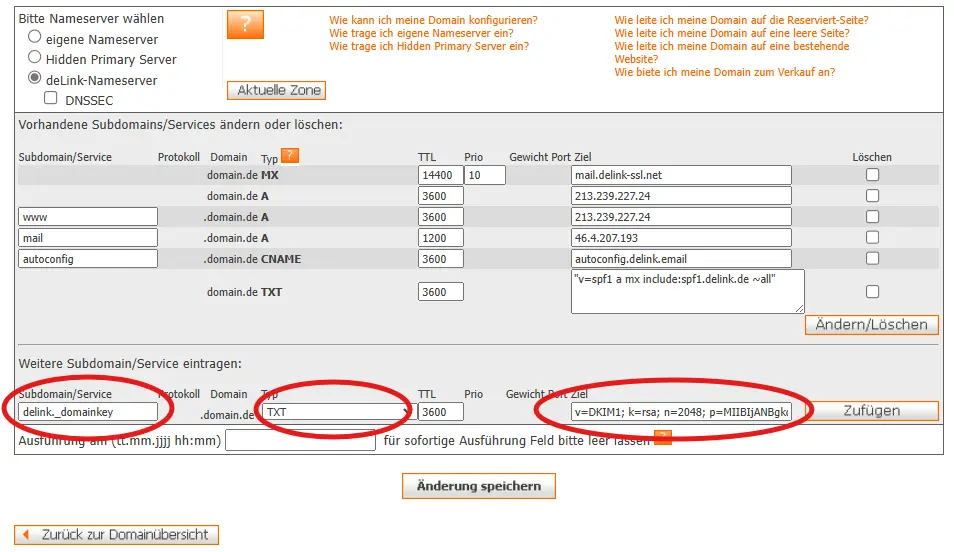The image size is (954, 552).
Task: Tick delete checkbox for the mail A record
Action: point(872,237)
